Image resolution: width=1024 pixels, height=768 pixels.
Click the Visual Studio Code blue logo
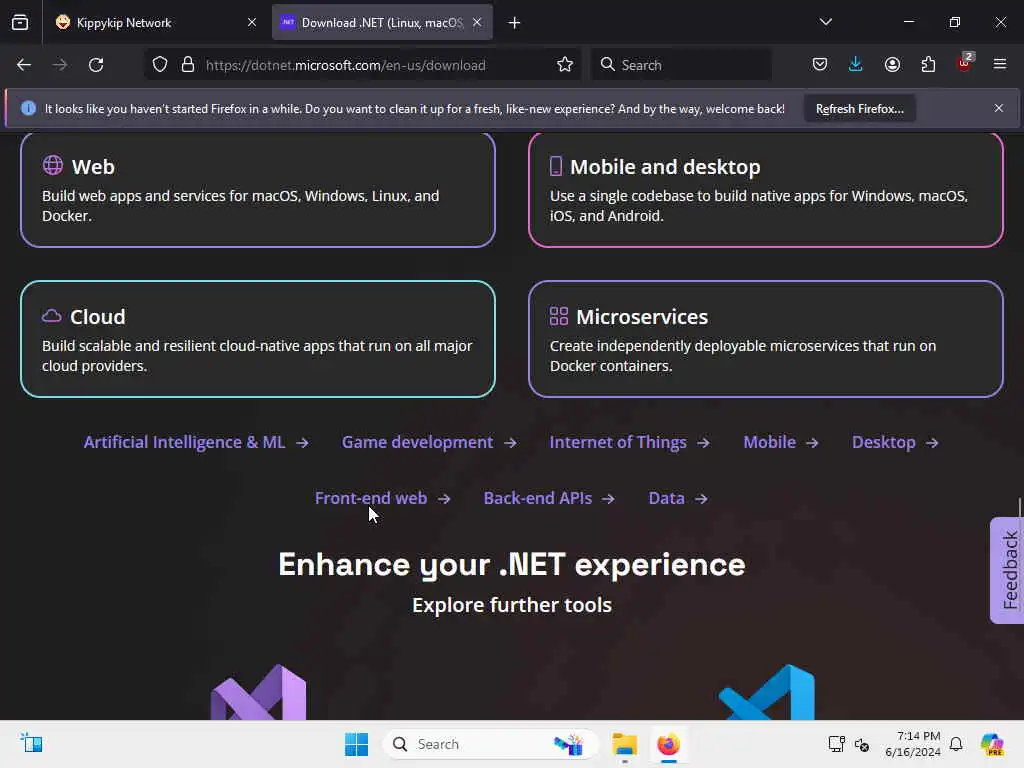tap(767, 692)
